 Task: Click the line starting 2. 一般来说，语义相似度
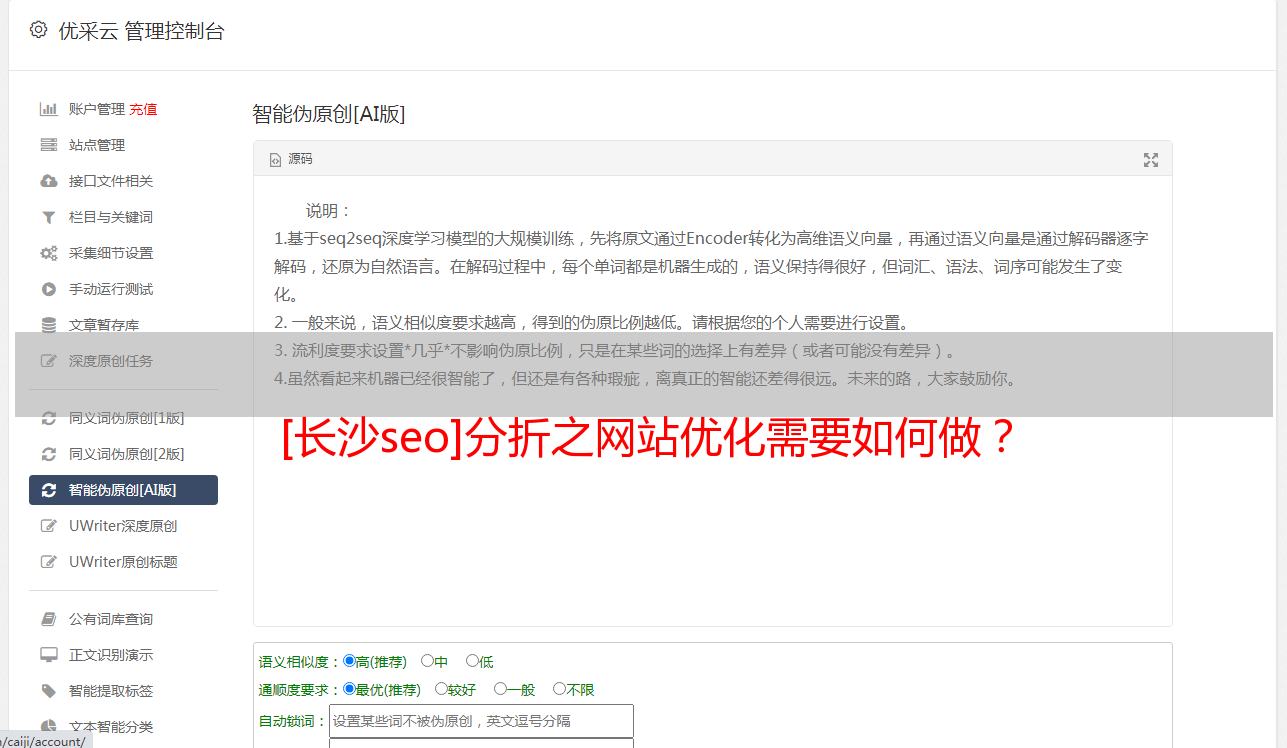click(x=592, y=323)
